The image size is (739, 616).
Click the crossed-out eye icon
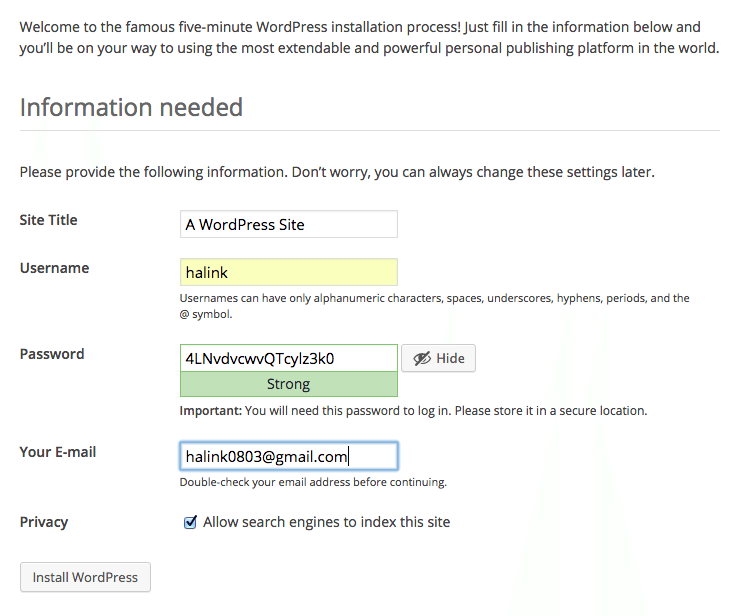click(x=422, y=359)
